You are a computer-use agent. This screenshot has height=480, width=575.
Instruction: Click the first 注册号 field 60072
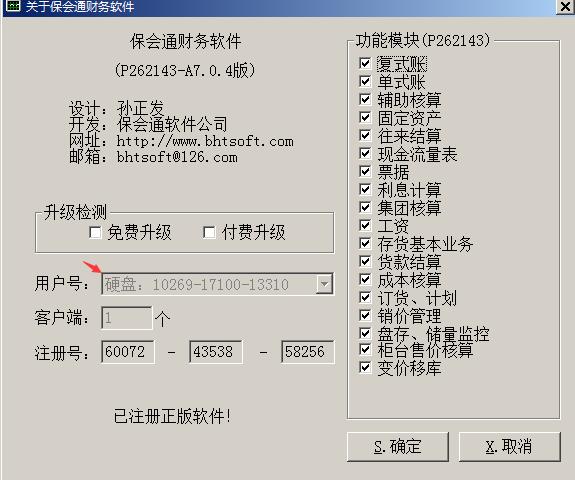[128, 352]
